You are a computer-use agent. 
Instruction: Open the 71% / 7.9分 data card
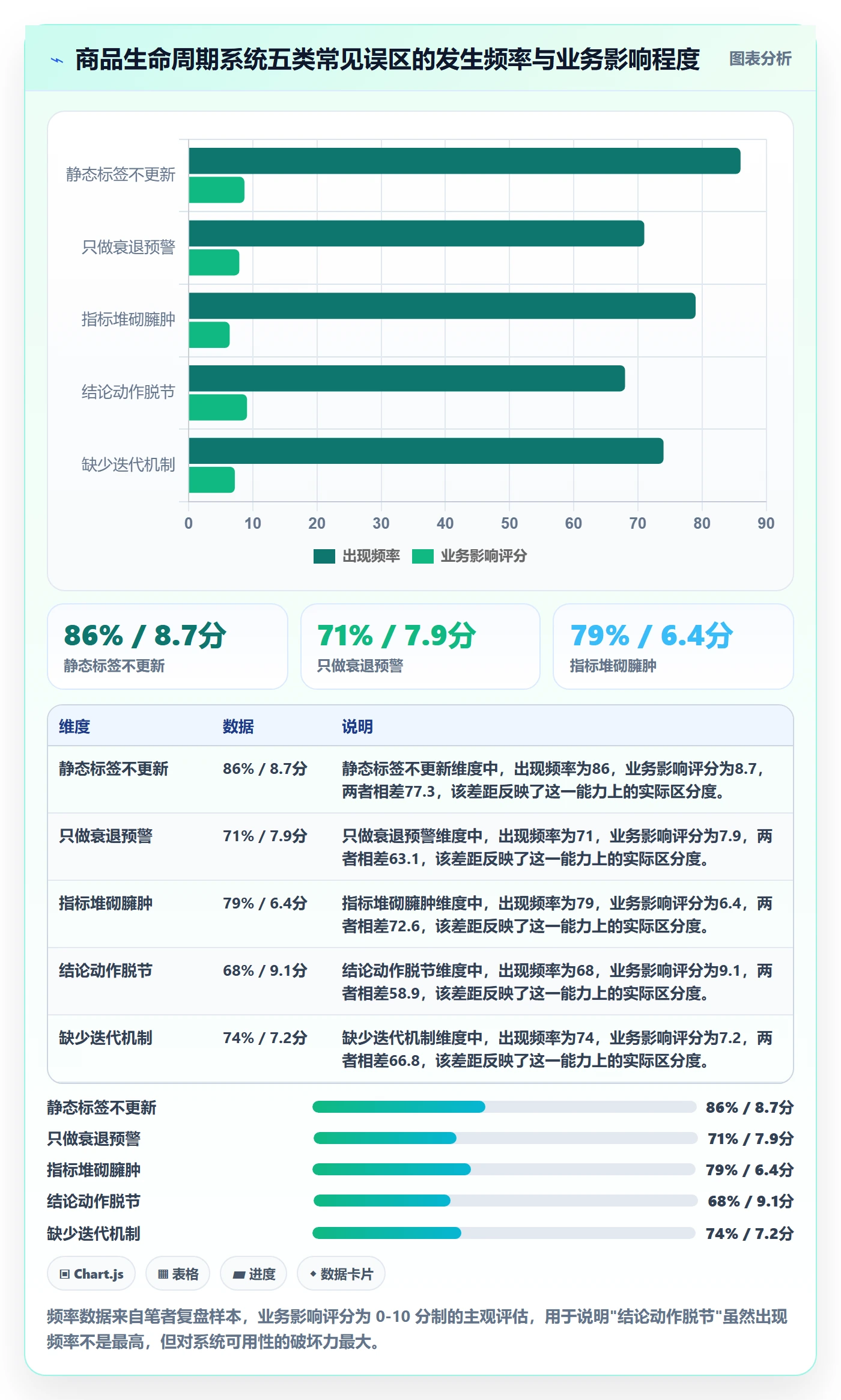[421, 647]
